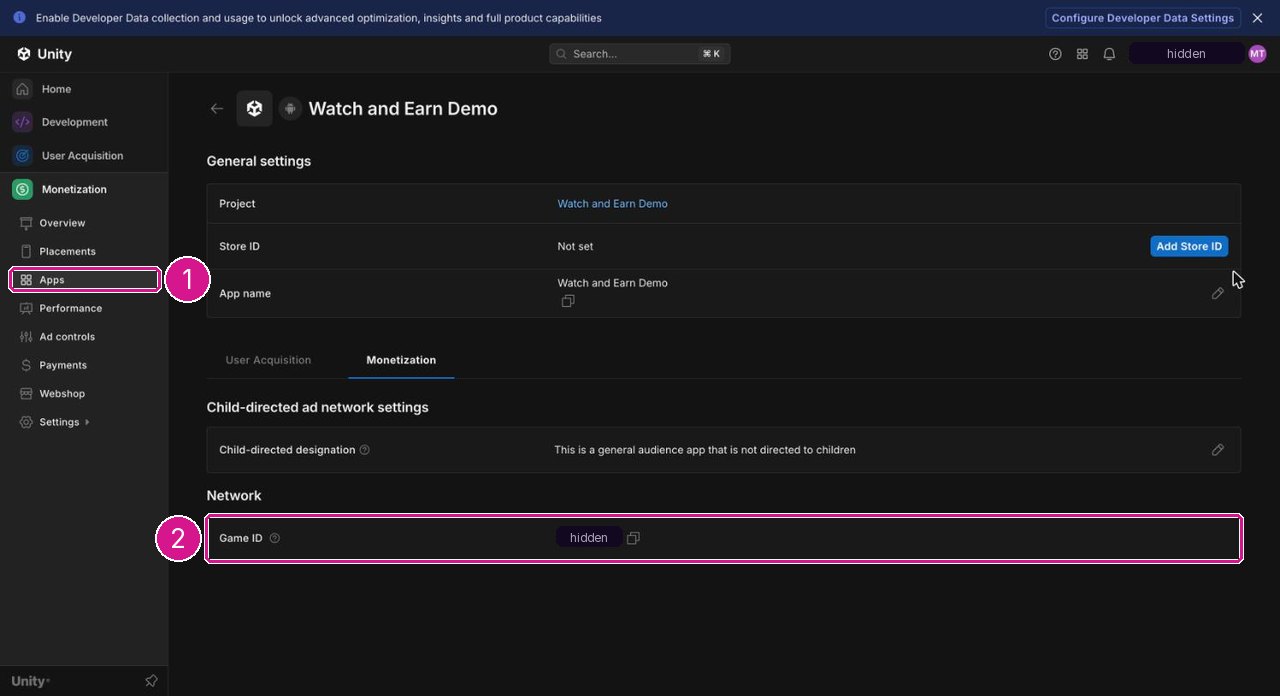Open the apps grid icon in header

(x=1082, y=54)
